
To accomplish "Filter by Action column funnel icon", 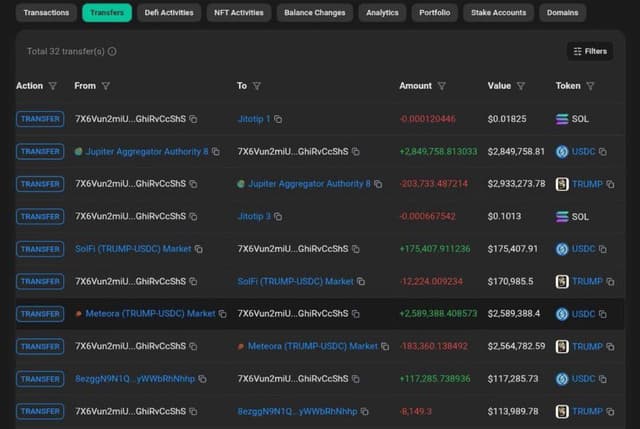I will click(x=53, y=86).
